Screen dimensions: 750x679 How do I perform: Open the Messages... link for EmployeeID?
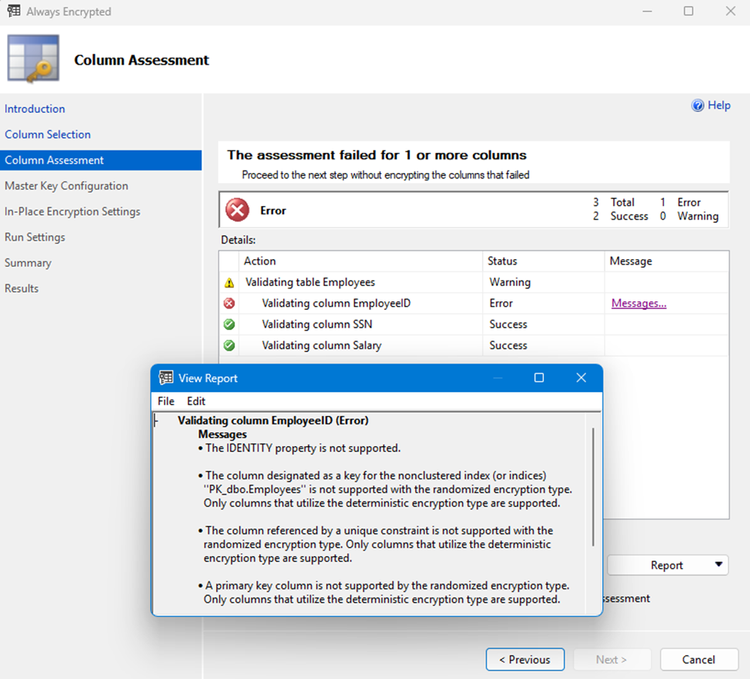click(639, 303)
